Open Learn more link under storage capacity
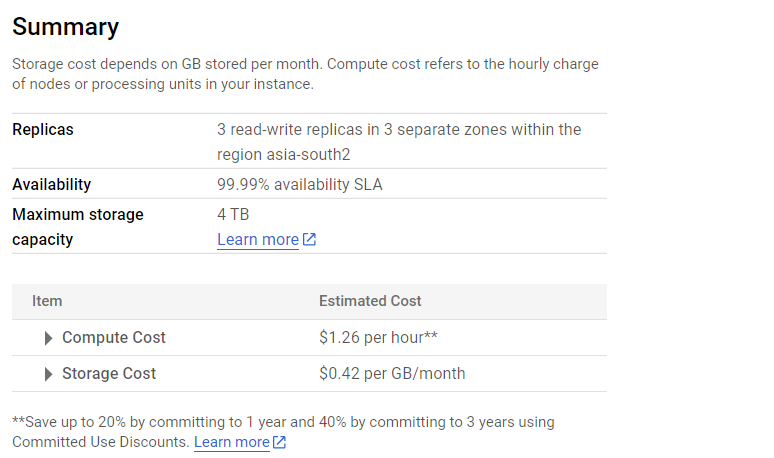The height and width of the screenshot is (458, 774). 258,240
